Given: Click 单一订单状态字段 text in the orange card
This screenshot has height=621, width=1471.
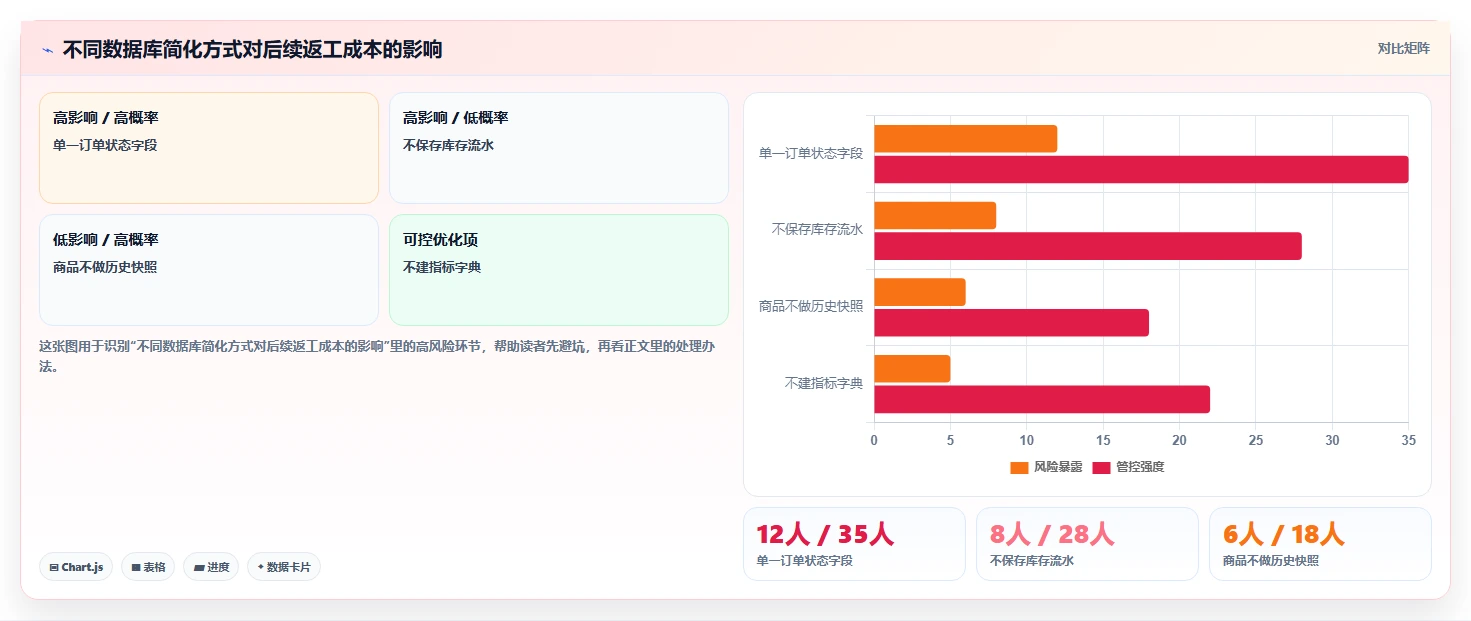Looking at the screenshot, I should (105, 145).
